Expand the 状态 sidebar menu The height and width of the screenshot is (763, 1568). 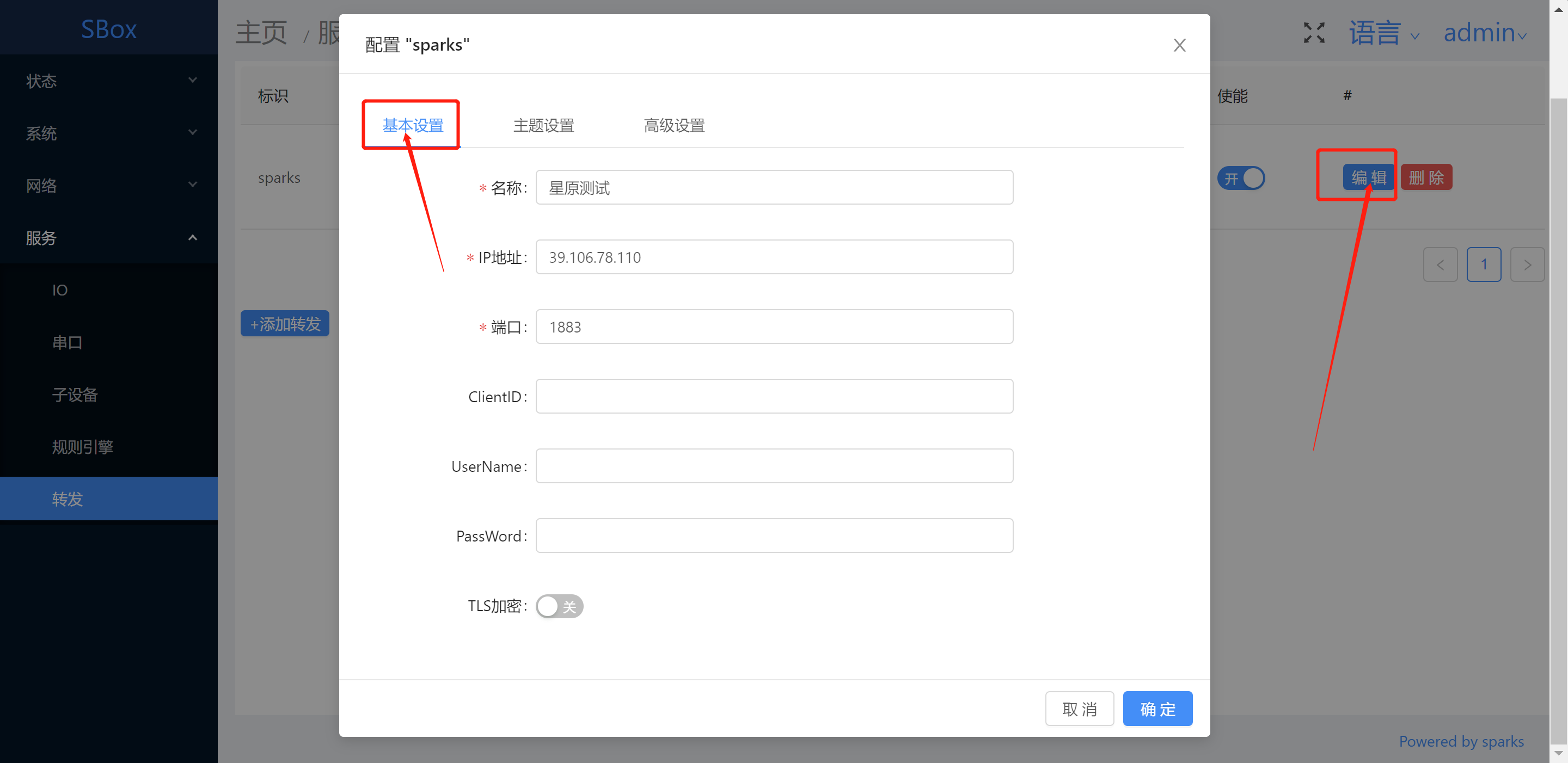point(108,81)
